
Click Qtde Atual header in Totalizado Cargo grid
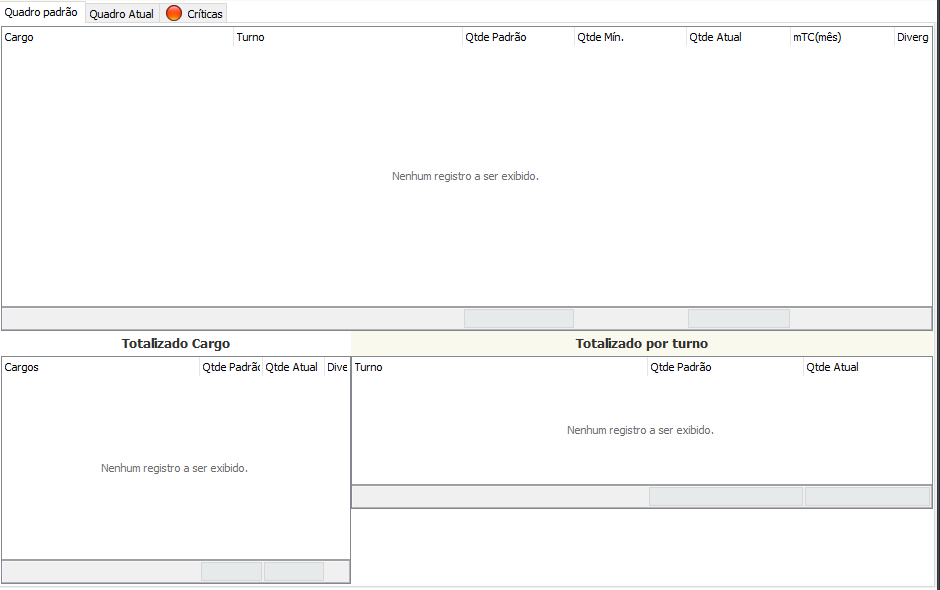pos(293,367)
